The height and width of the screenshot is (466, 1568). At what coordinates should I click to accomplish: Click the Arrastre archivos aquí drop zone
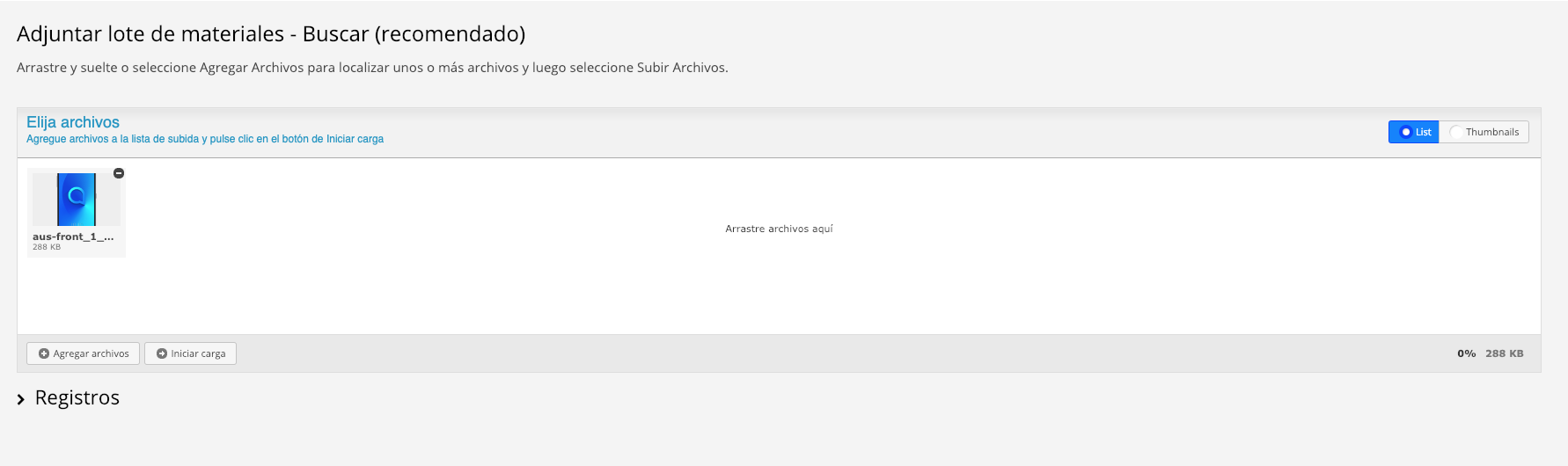pyautogui.click(x=779, y=229)
